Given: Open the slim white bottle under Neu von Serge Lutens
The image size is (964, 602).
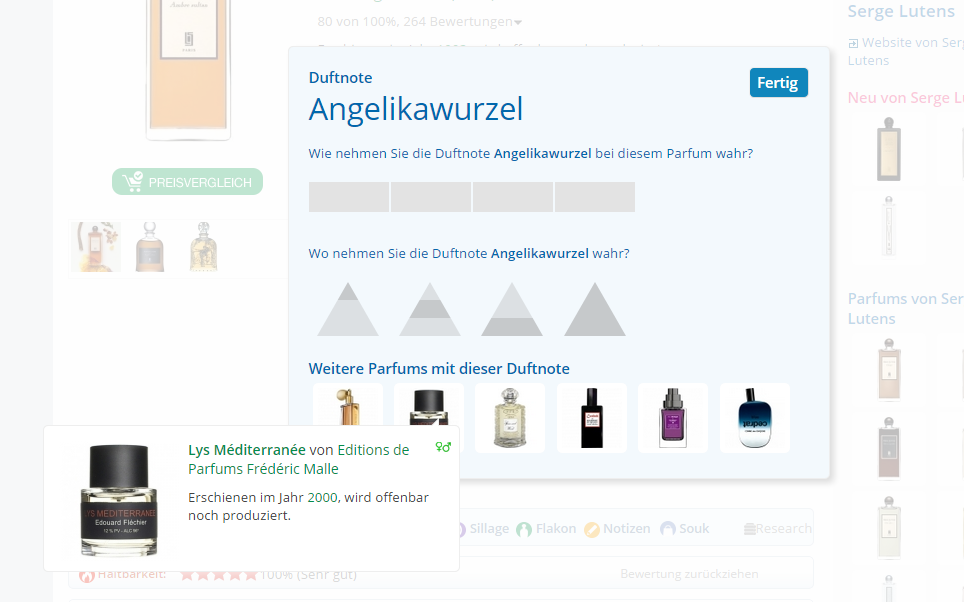Looking at the screenshot, I should click(x=889, y=226).
